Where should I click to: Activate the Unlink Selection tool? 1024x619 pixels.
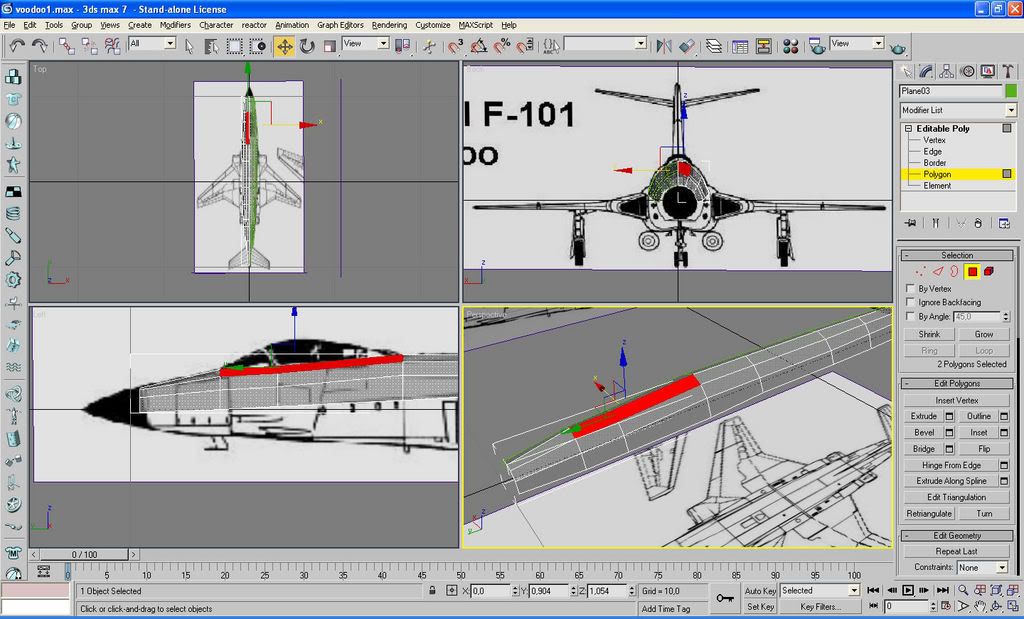pyautogui.click(x=89, y=46)
